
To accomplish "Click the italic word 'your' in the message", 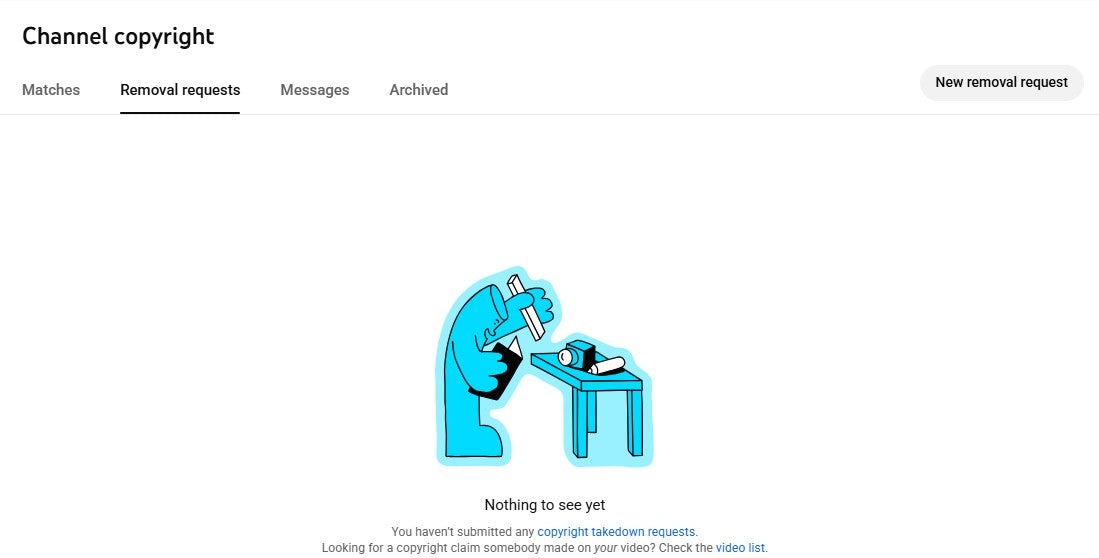I will pos(606,548).
